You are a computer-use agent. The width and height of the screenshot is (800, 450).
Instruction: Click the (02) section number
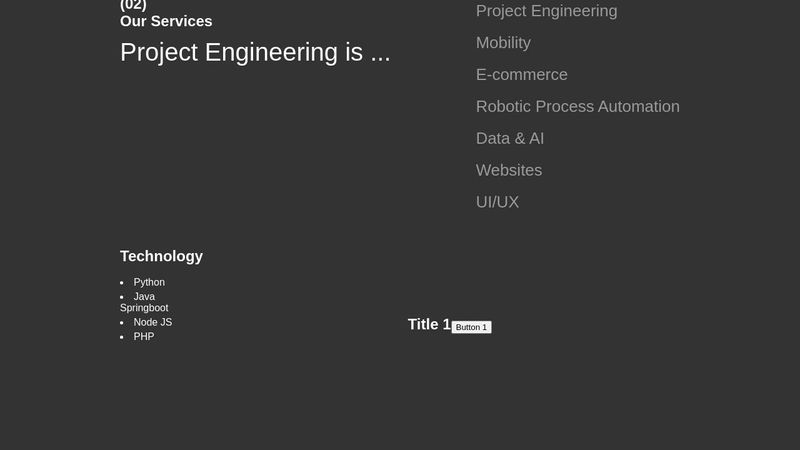click(133, 5)
